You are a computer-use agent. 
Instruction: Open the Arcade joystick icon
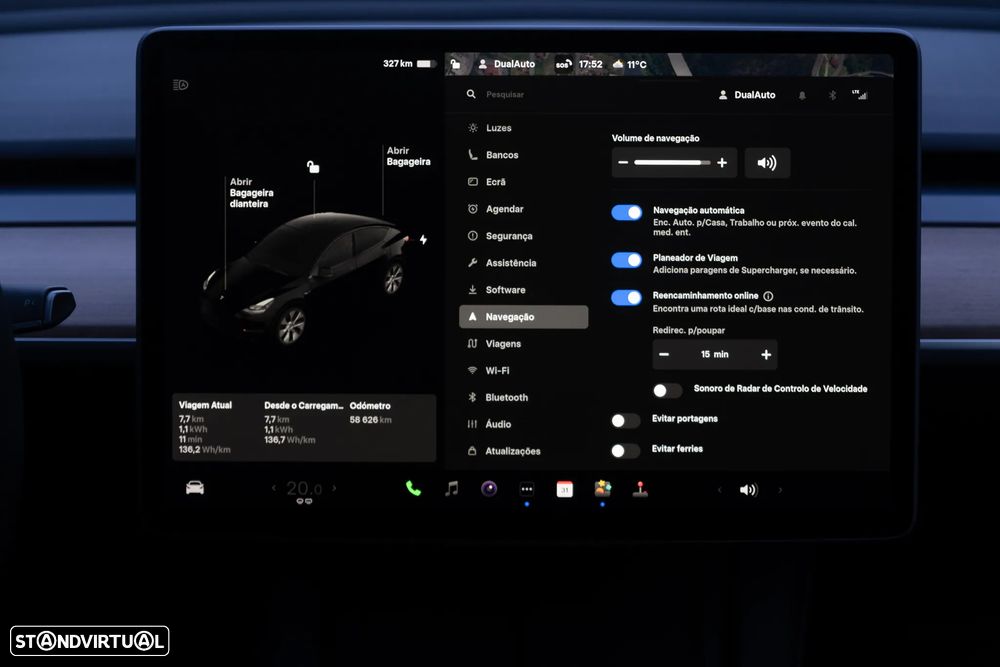640,489
